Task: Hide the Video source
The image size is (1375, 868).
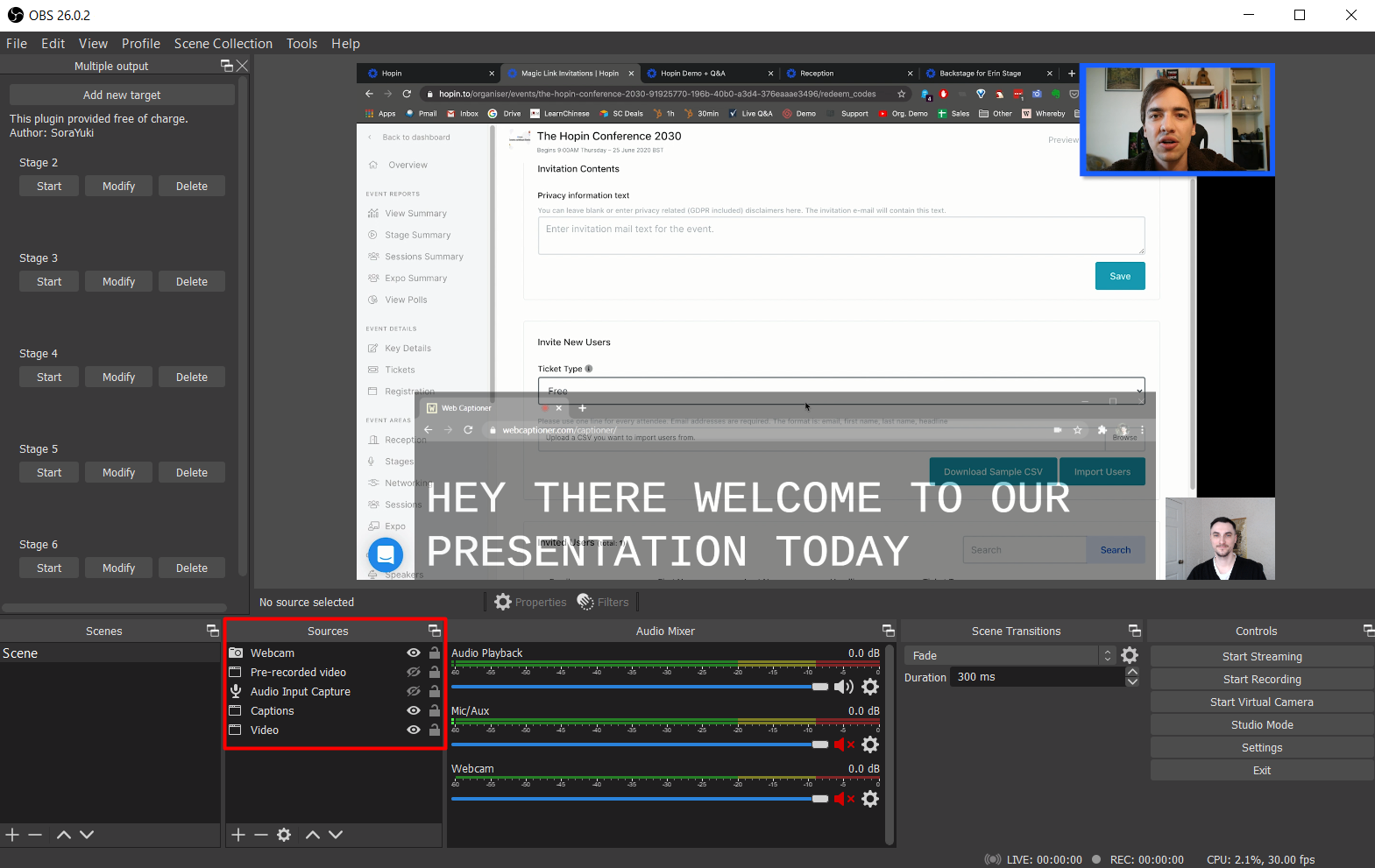Action: tap(414, 730)
